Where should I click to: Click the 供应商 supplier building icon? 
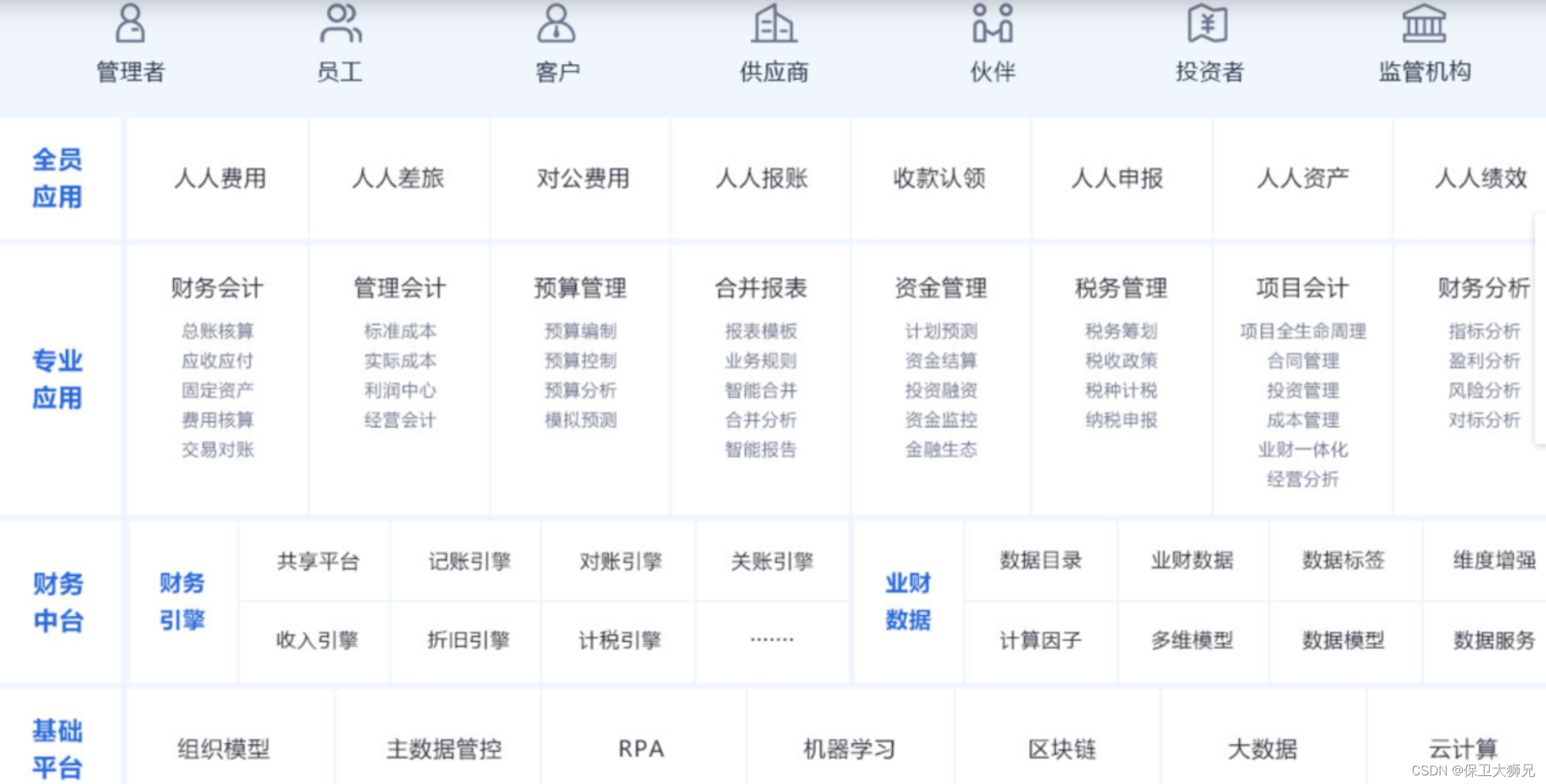(774, 23)
